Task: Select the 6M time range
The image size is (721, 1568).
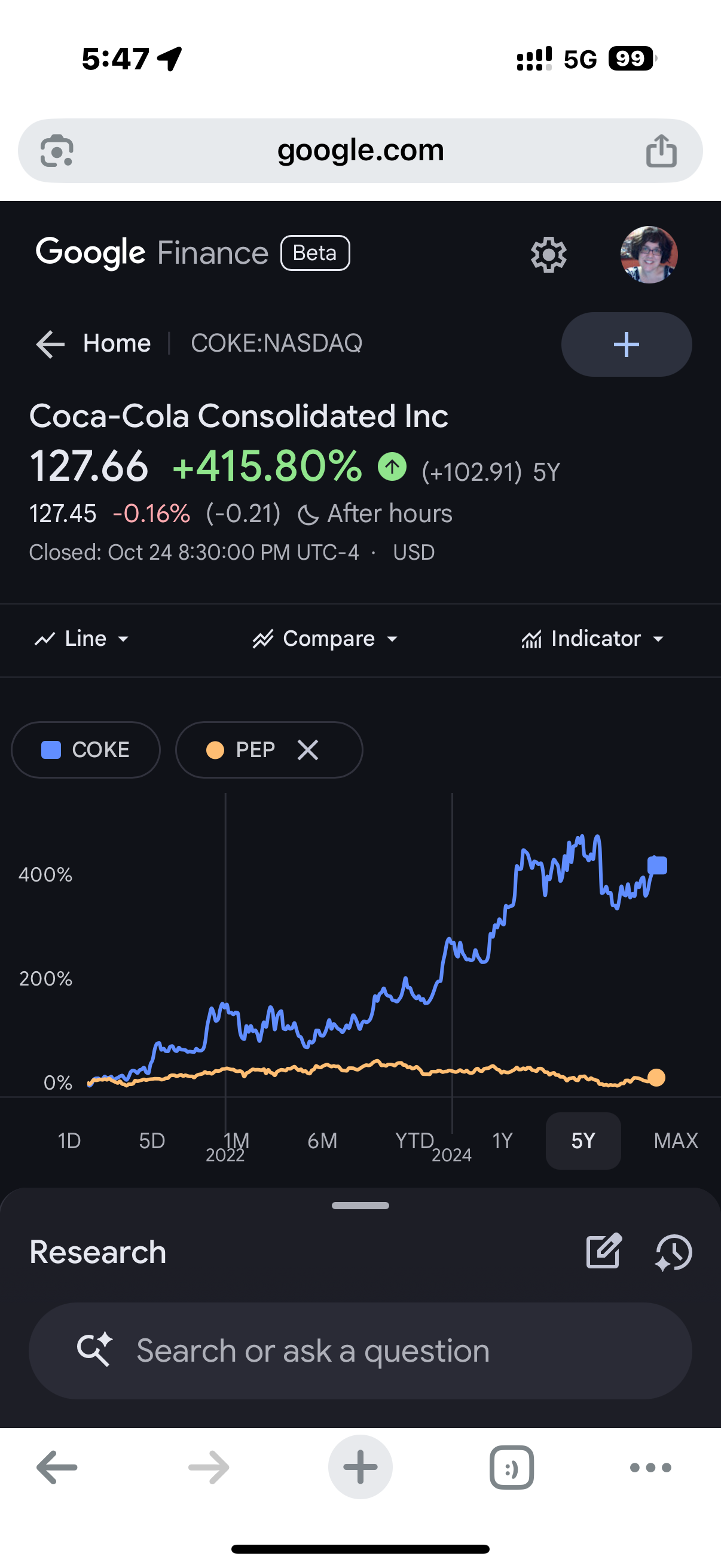Action: (x=322, y=1140)
